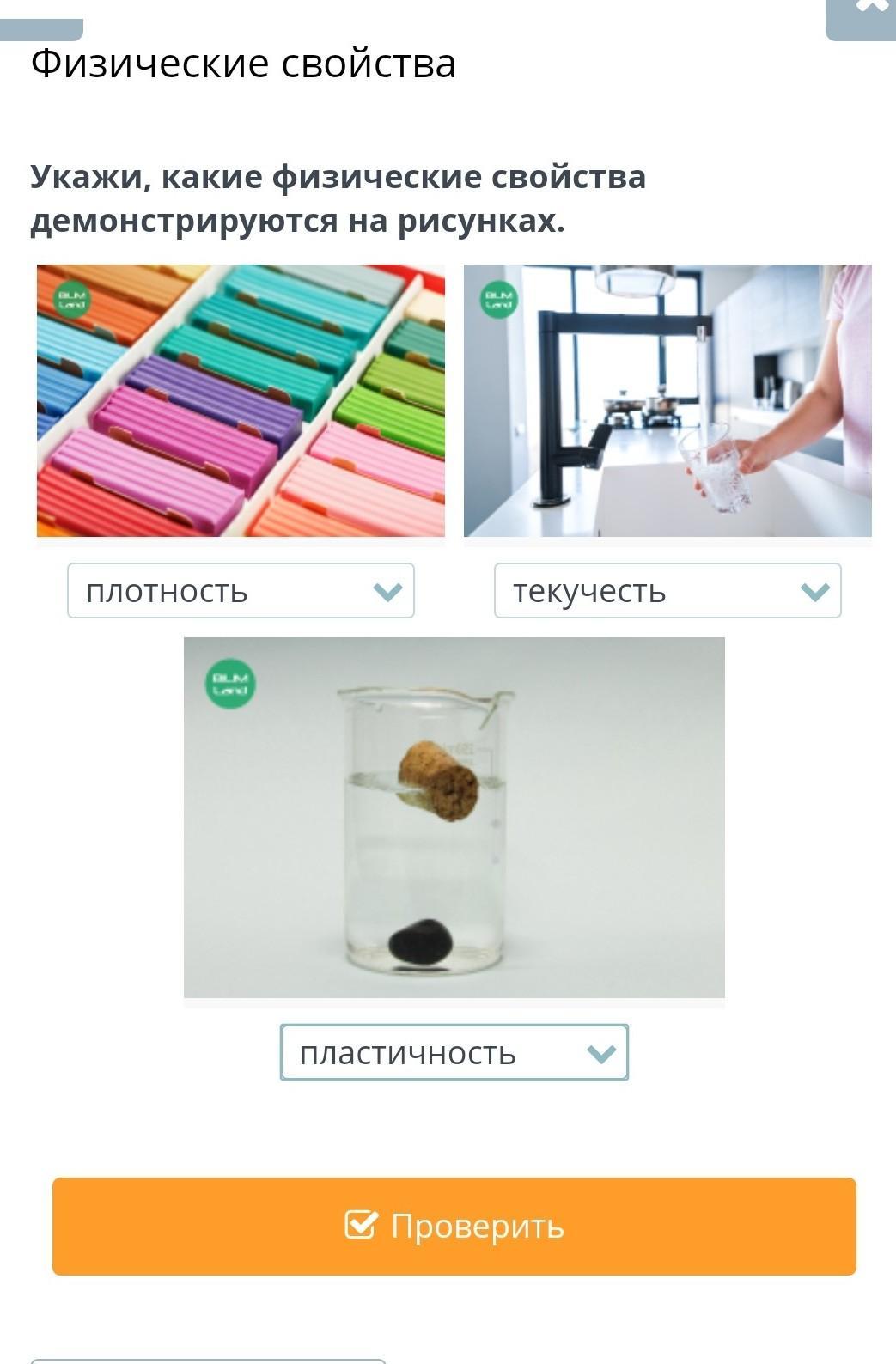This screenshot has height=1364, width=896.
Task: Click the chevron arrow of плотность dropdown
Action: pos(388,592)
